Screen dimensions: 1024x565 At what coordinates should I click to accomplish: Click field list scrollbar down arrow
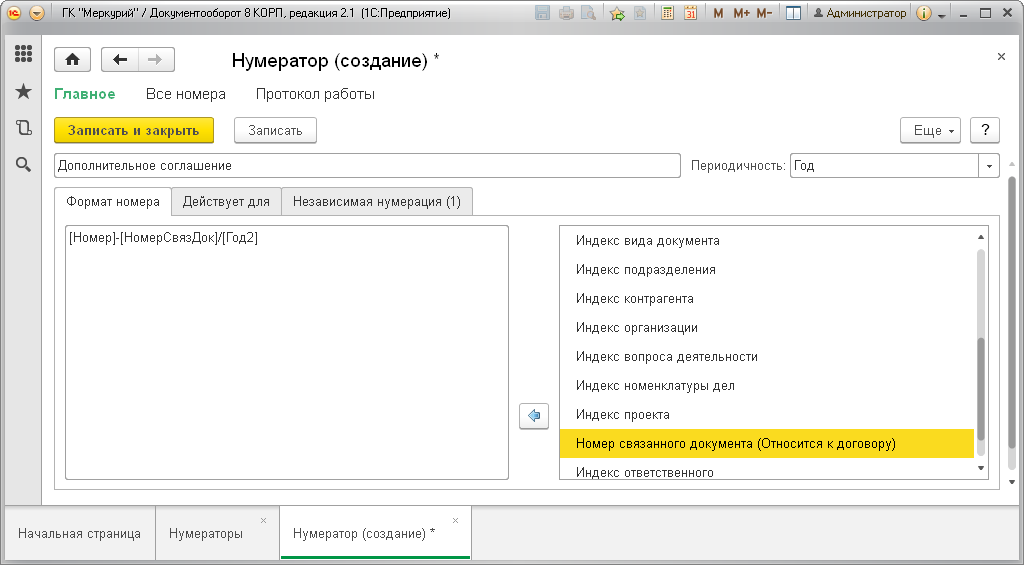981,468
